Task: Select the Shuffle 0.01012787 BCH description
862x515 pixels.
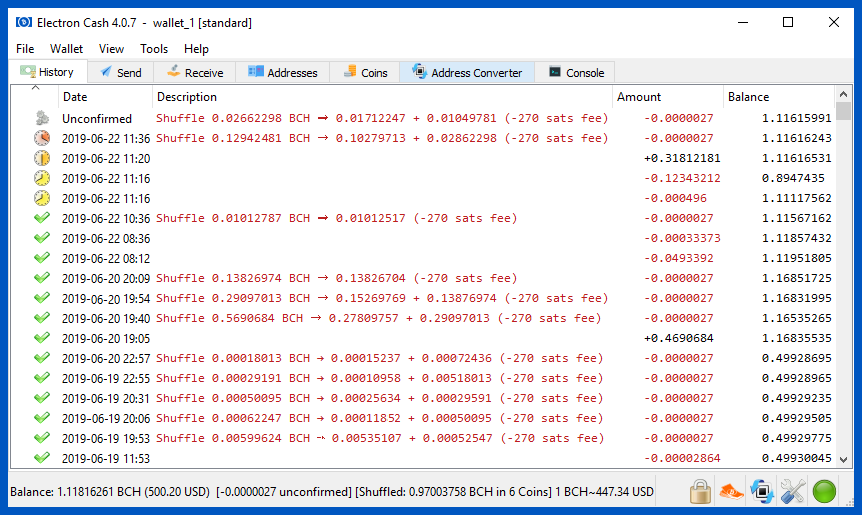Action: click(x=336, y=218)
